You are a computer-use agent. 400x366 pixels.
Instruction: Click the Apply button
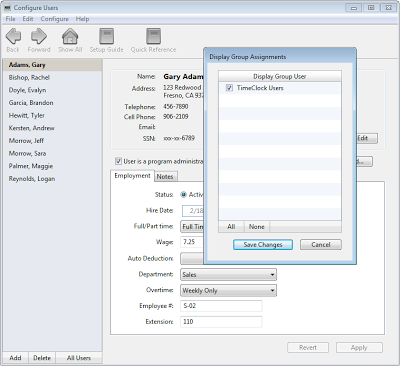pyautogui.click(x=359, y=348)
